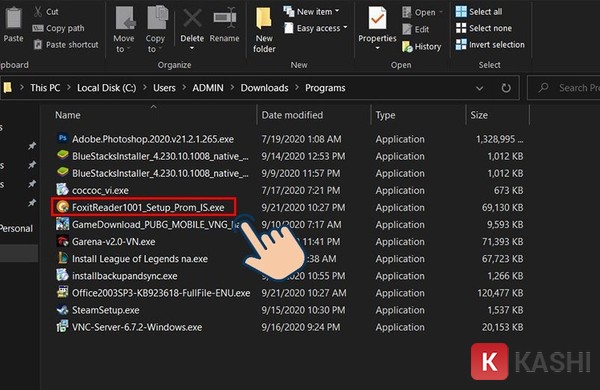Image resolution: width=600 pixels, height=390 pixels.
Task: Expand the address bar history dropdown
Action: point(479,88)
